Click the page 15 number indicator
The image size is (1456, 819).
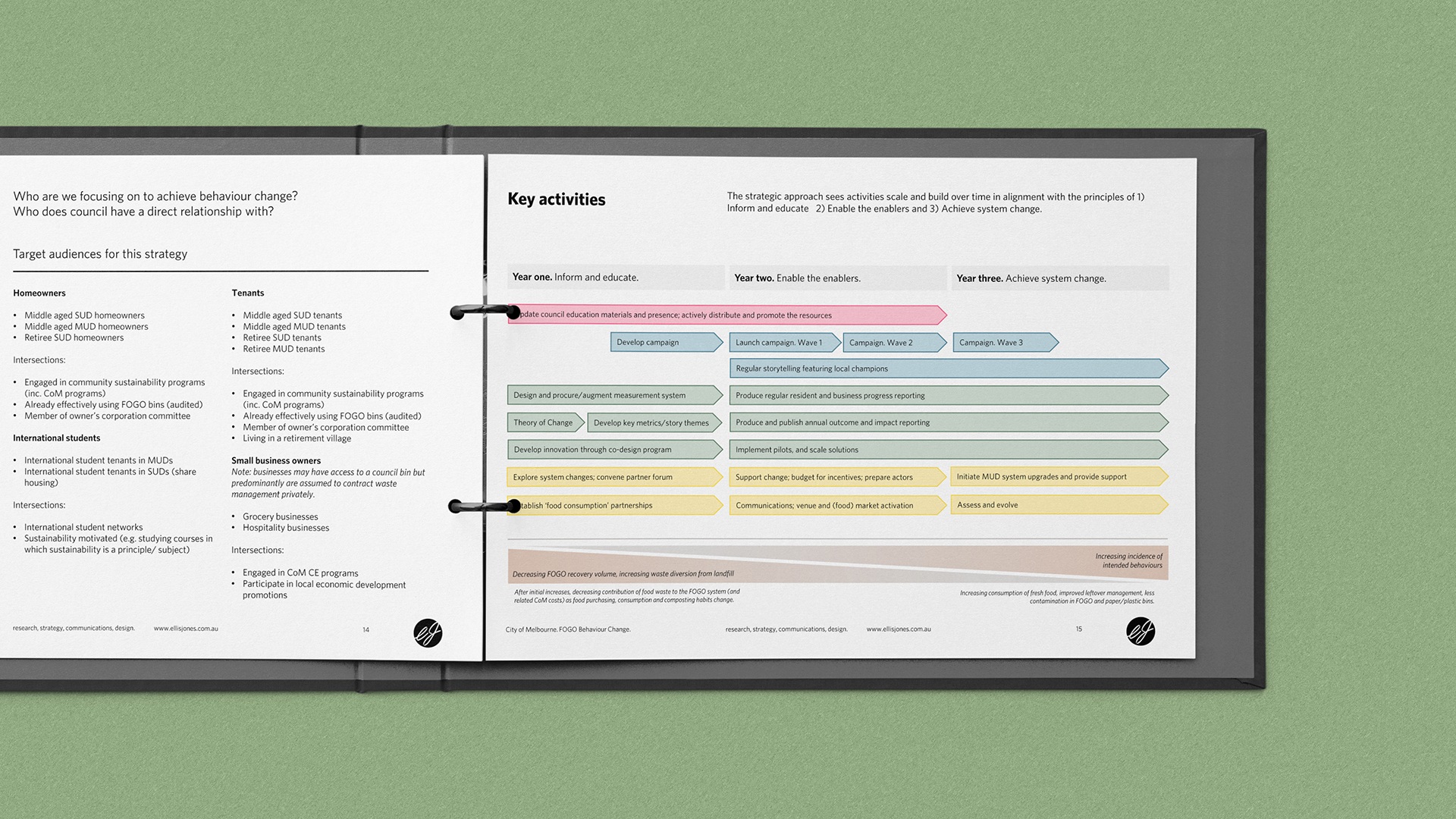[1081, 629]
